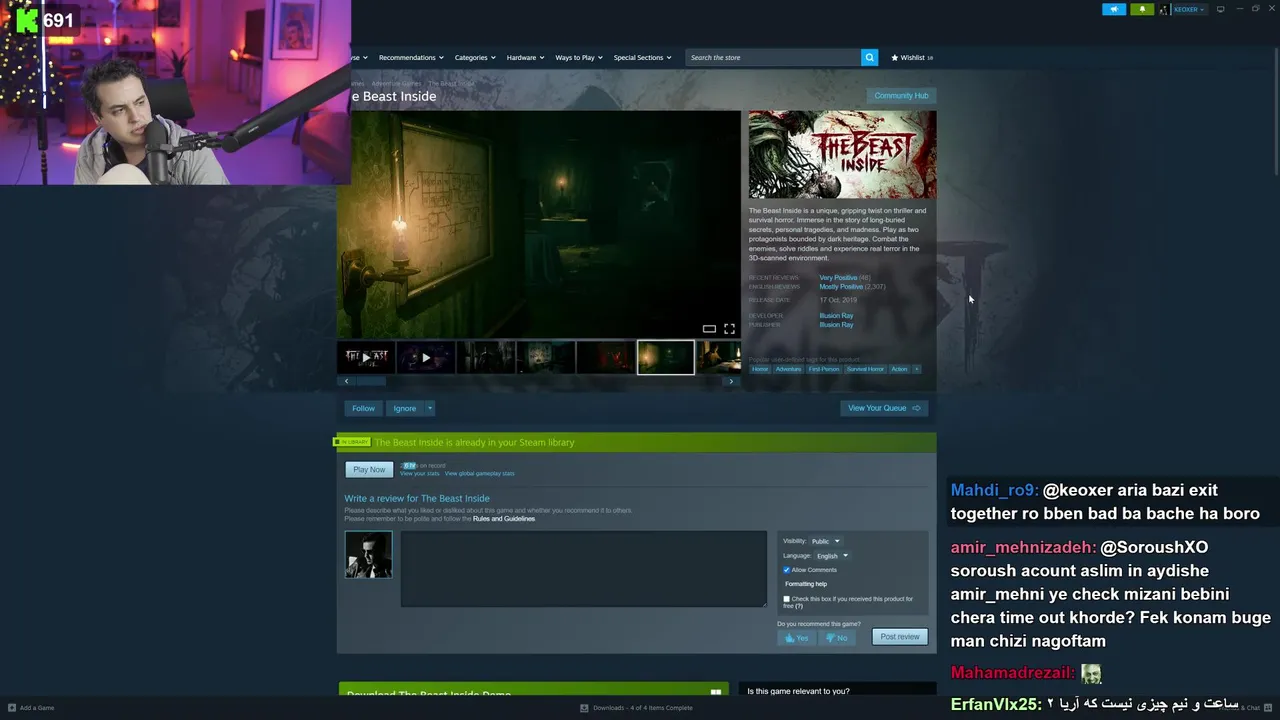
Task: Click the Adventure tag
Action: [788, 369]
